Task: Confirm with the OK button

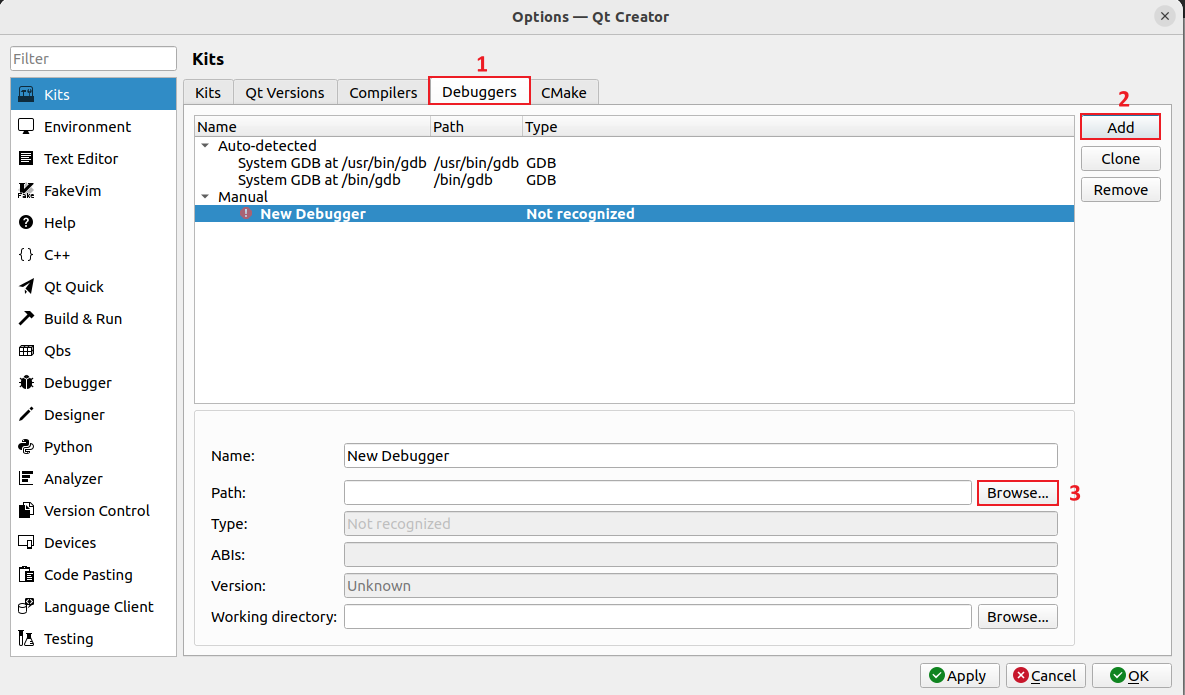Action: coord(1131,675)
